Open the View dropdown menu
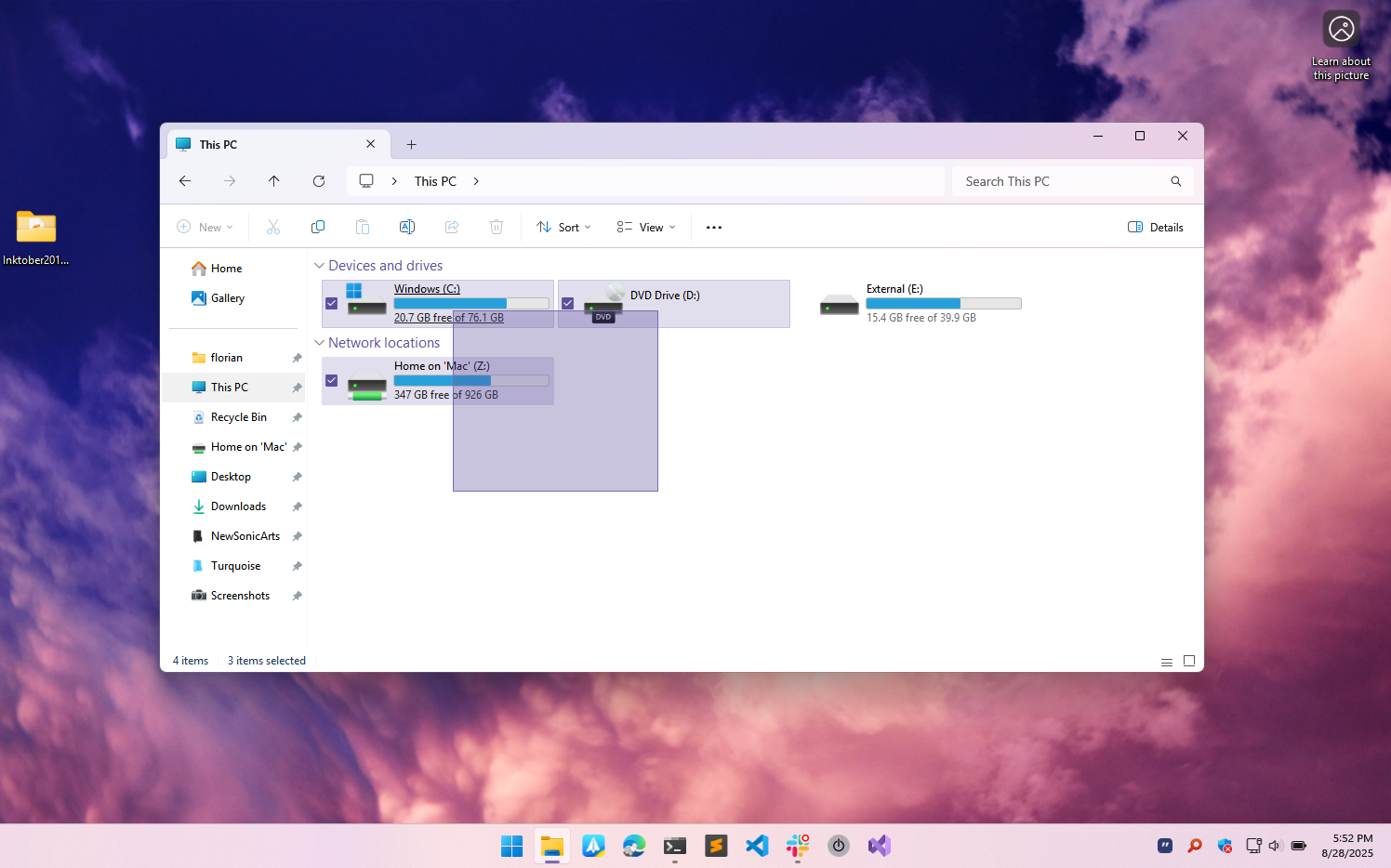Image resolution: width=1391 pixels, height=868 pixels. coord(646,228)
